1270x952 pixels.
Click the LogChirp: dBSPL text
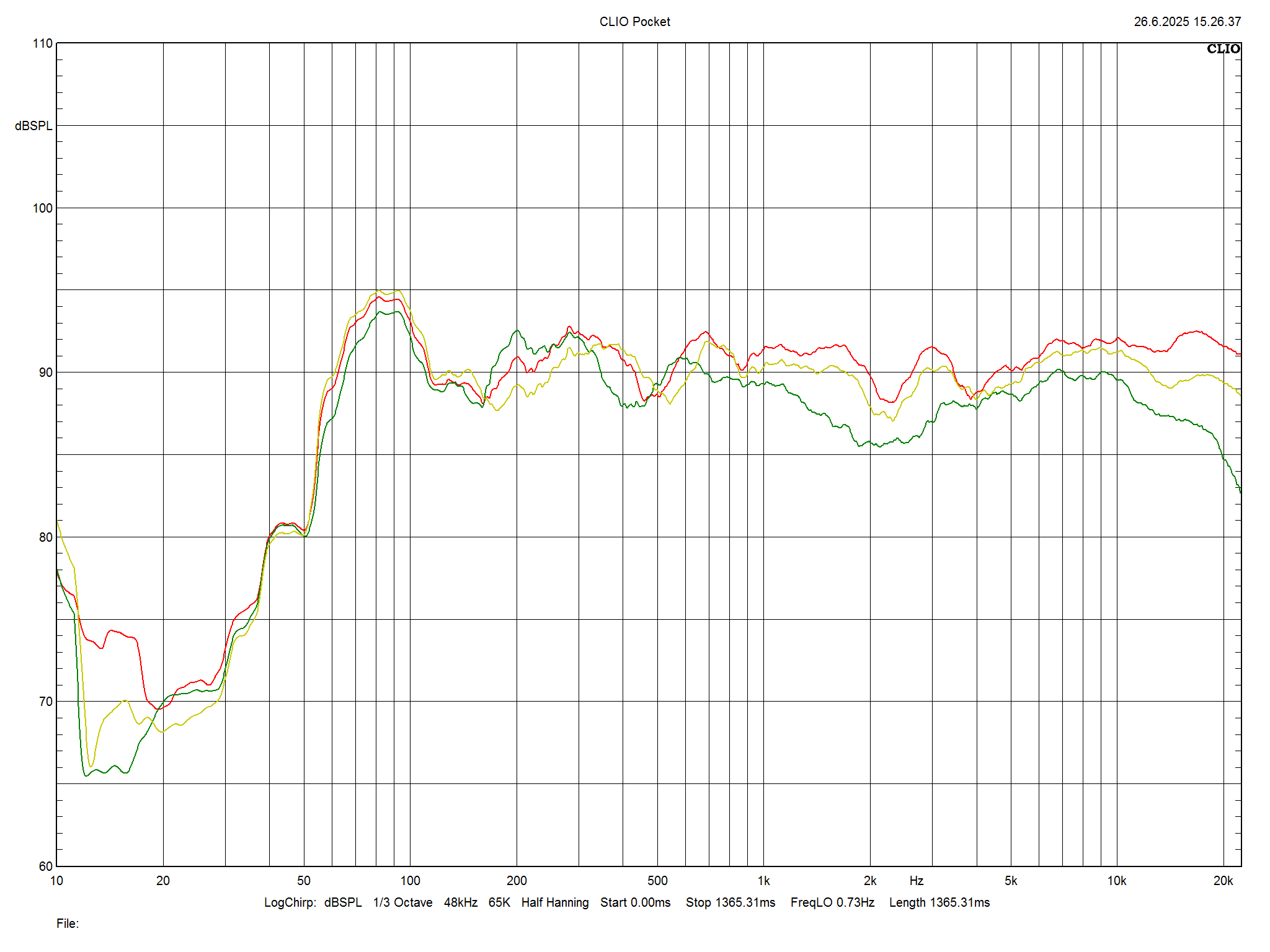[x=313, y=902]
